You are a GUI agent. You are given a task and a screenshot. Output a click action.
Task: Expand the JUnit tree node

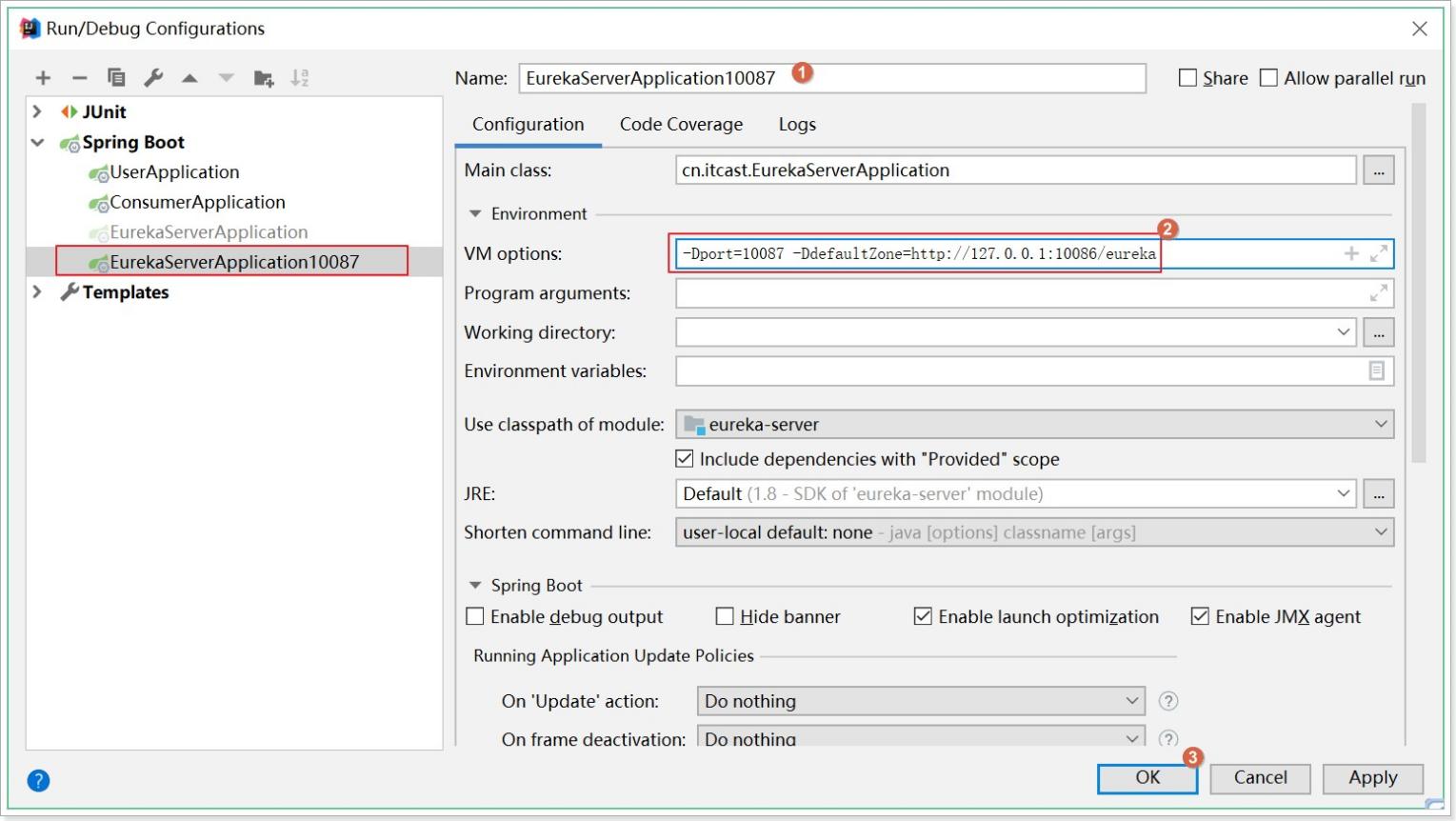[37, 111]
